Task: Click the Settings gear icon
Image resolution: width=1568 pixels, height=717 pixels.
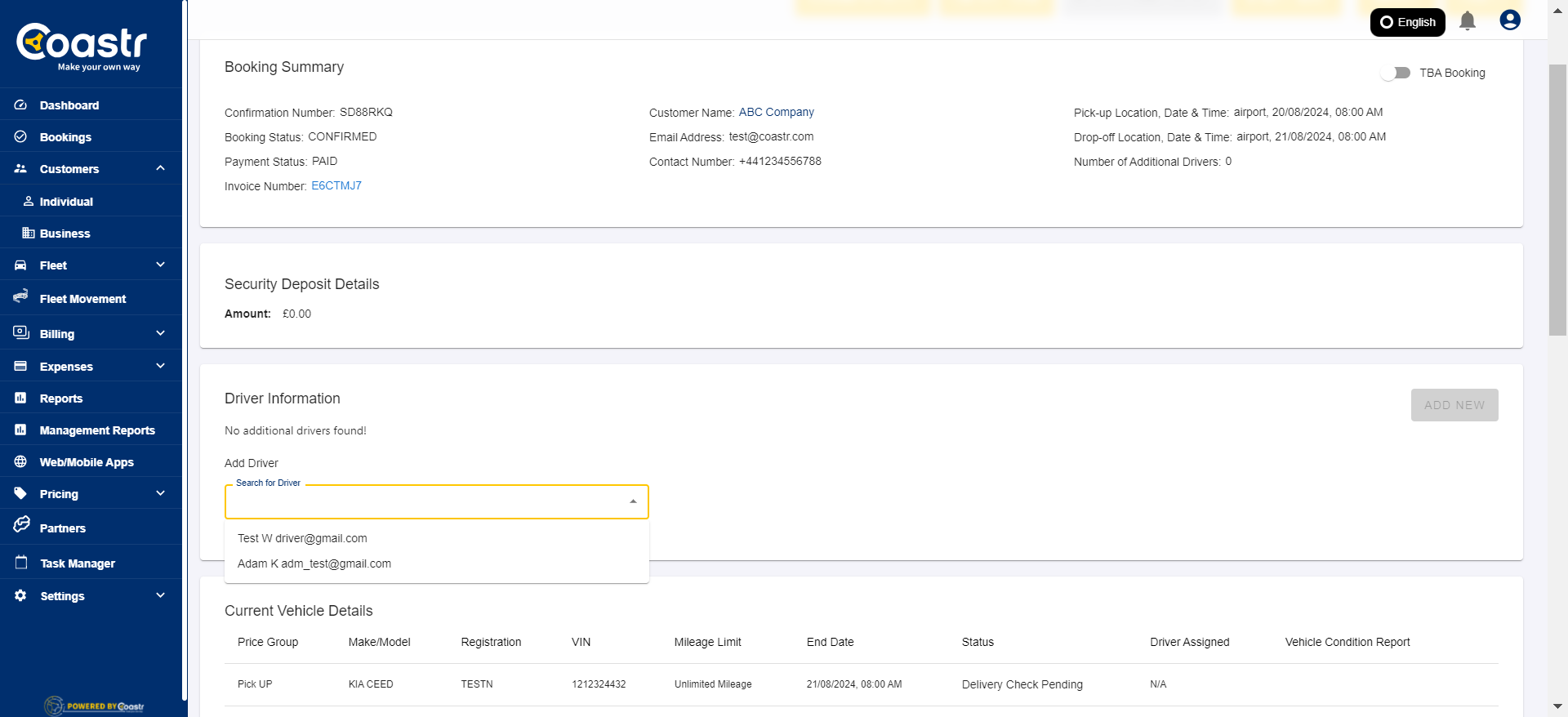Action: tap(20, 595)
